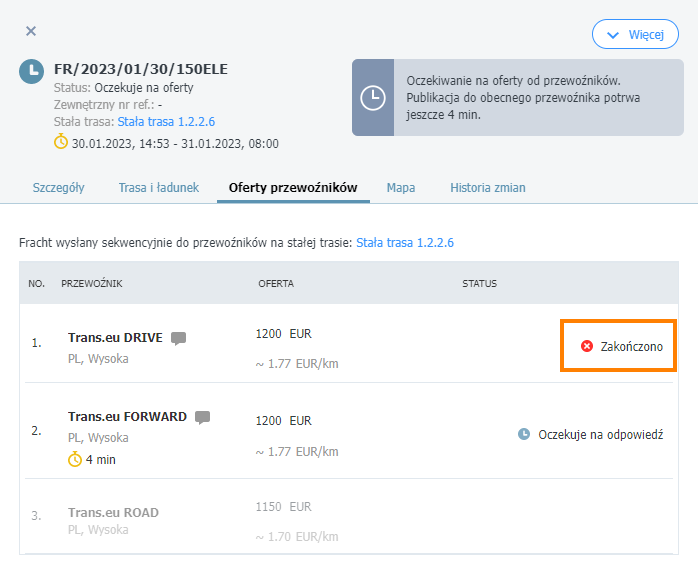The image size is (698, 572).
Task: Click the clock icon beside Oczekuje na odpowiedź
Action: coord(524,434)
